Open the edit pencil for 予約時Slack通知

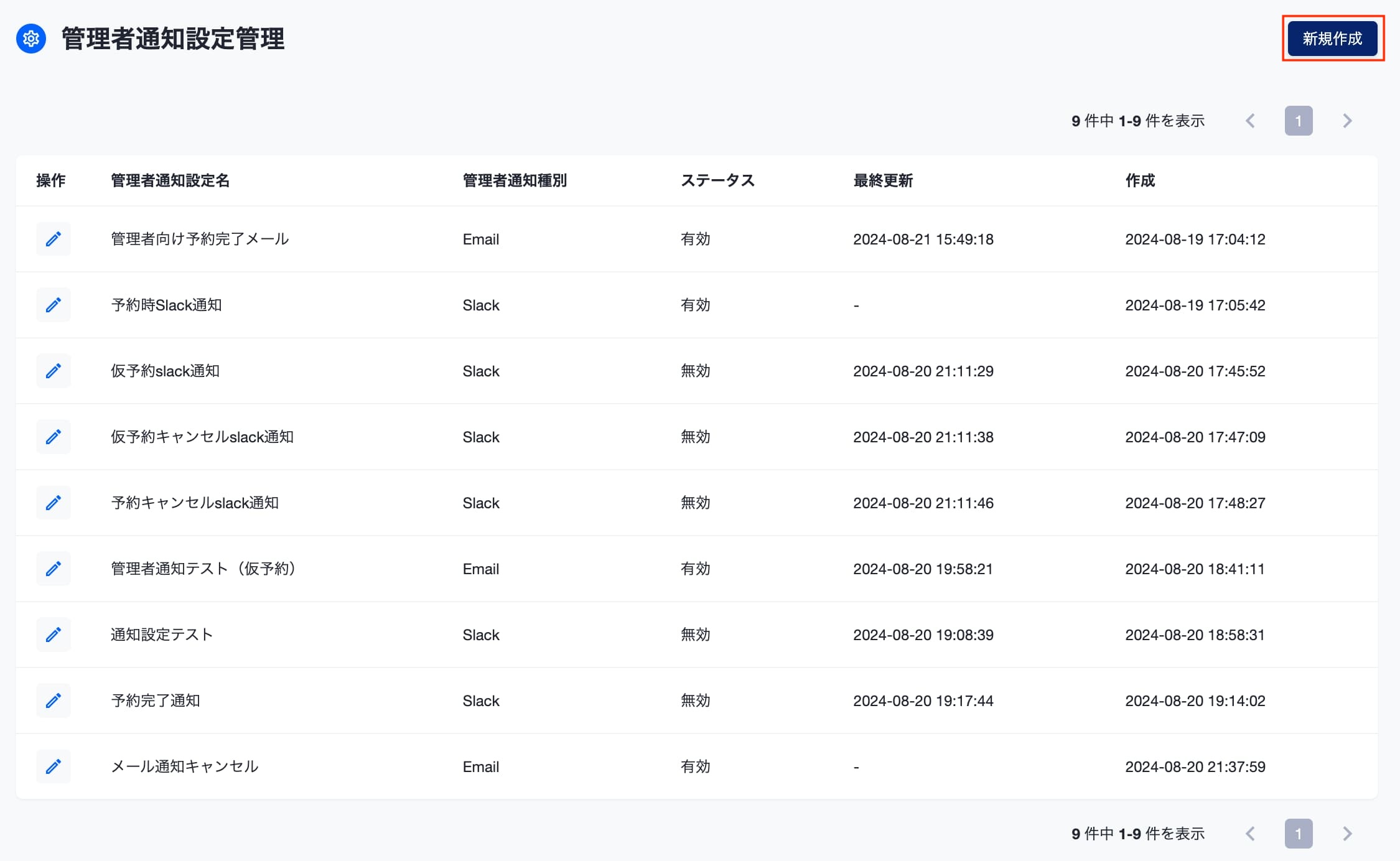[54, 305]
